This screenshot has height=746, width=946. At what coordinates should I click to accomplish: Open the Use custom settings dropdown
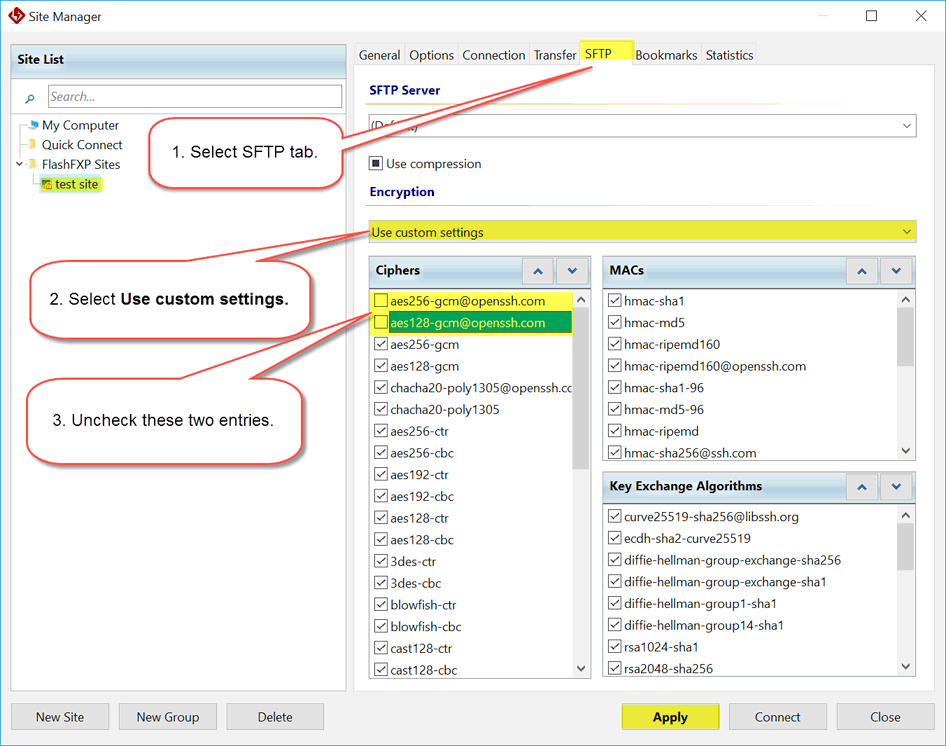(642, 232)
